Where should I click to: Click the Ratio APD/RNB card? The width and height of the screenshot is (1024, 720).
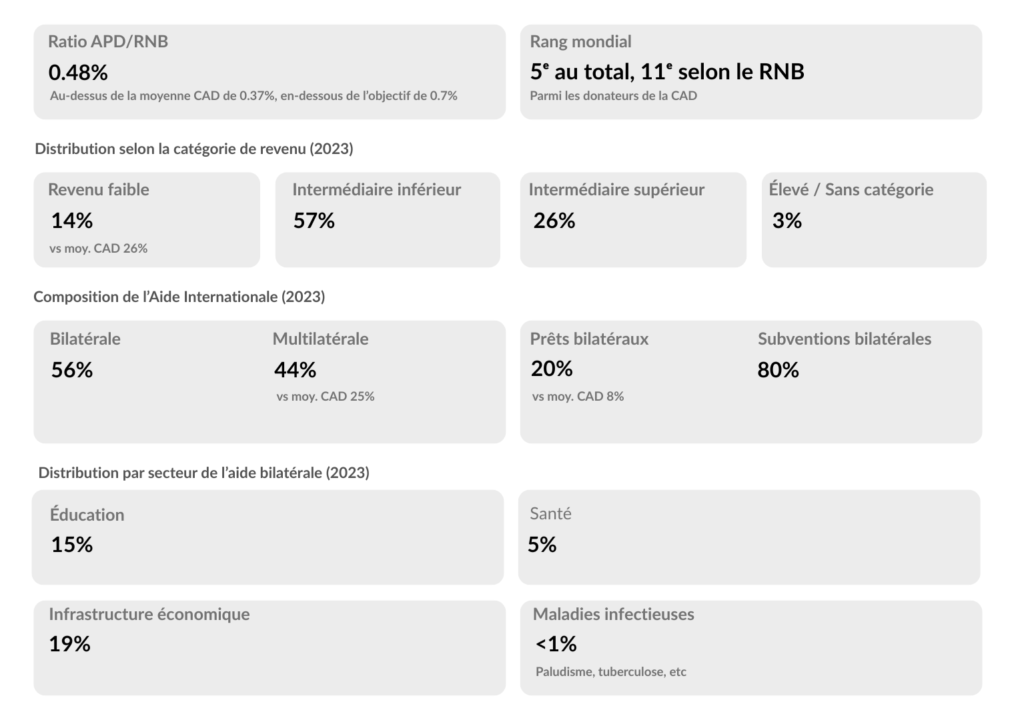coord(269,72)
